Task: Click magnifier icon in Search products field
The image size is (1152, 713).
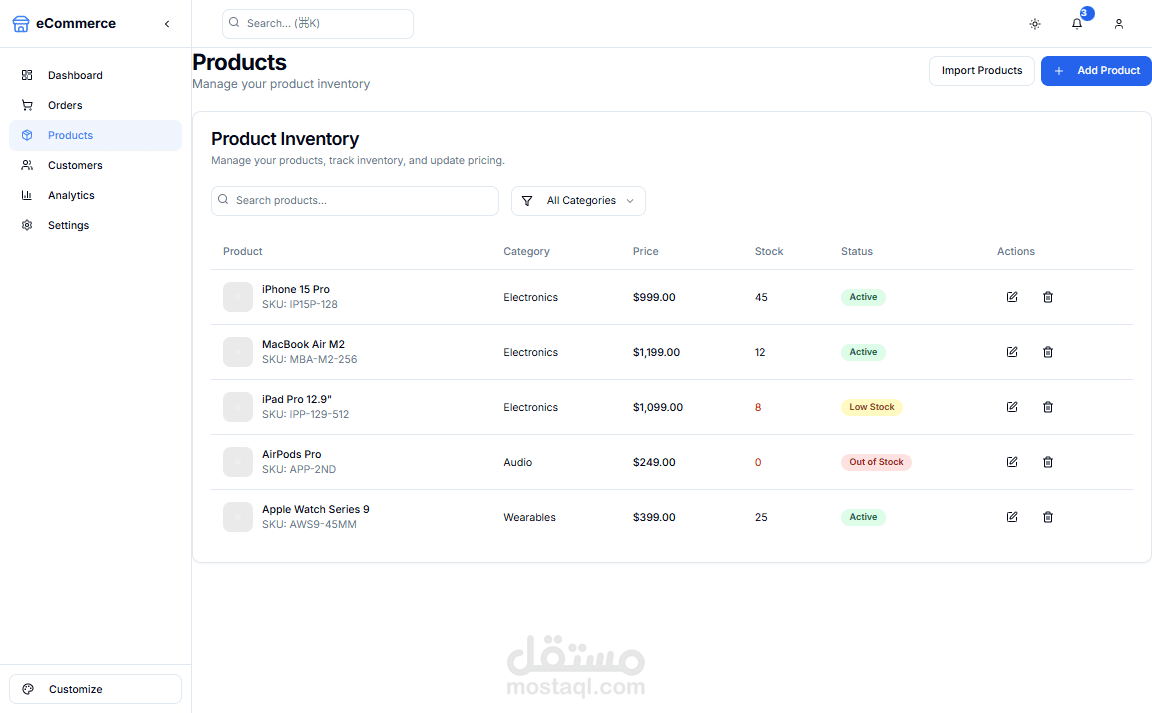Action: pos(223,200)
